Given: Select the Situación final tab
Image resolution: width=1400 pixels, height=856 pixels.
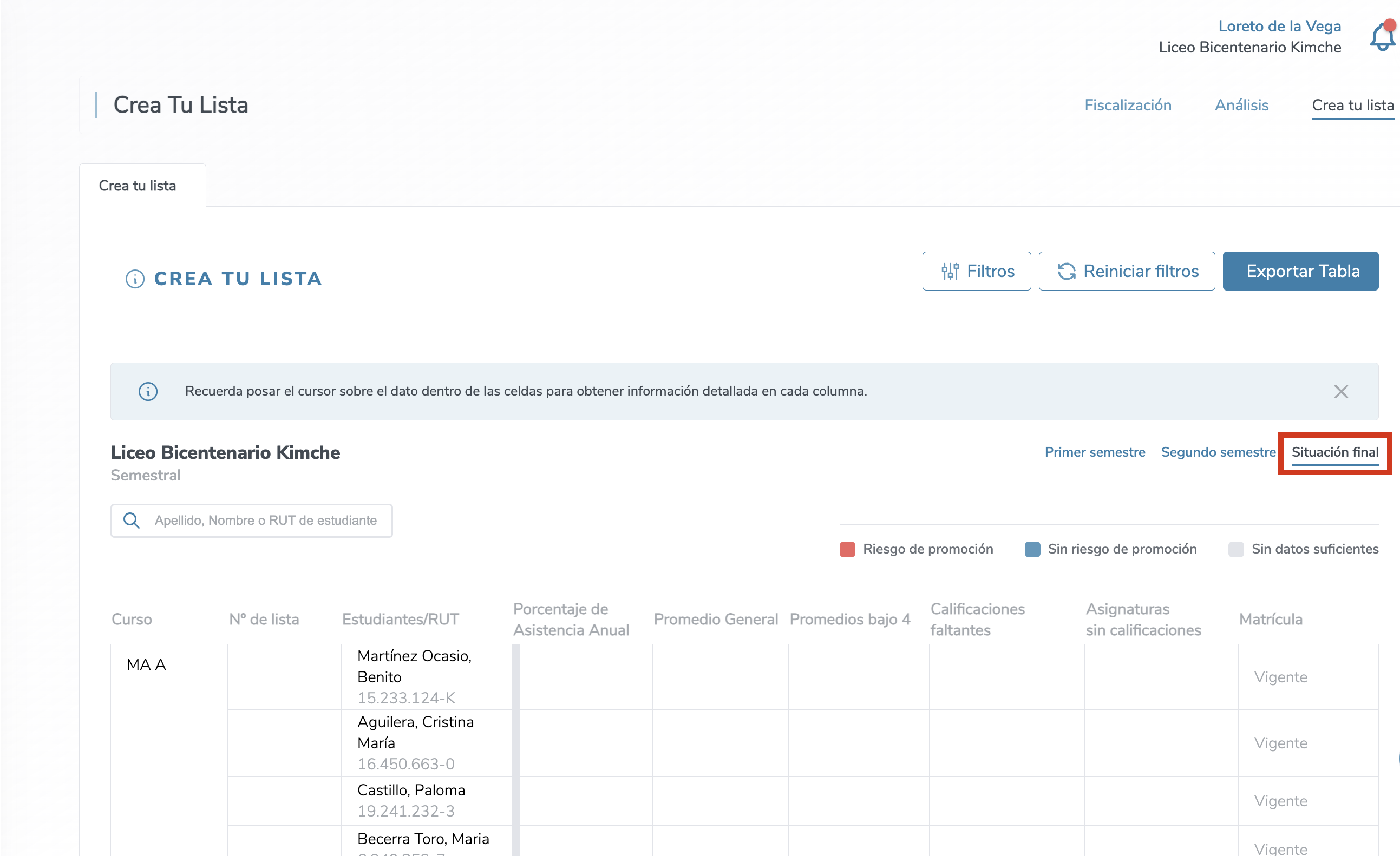Looking at the screenshot, I should coord(1334,452).
